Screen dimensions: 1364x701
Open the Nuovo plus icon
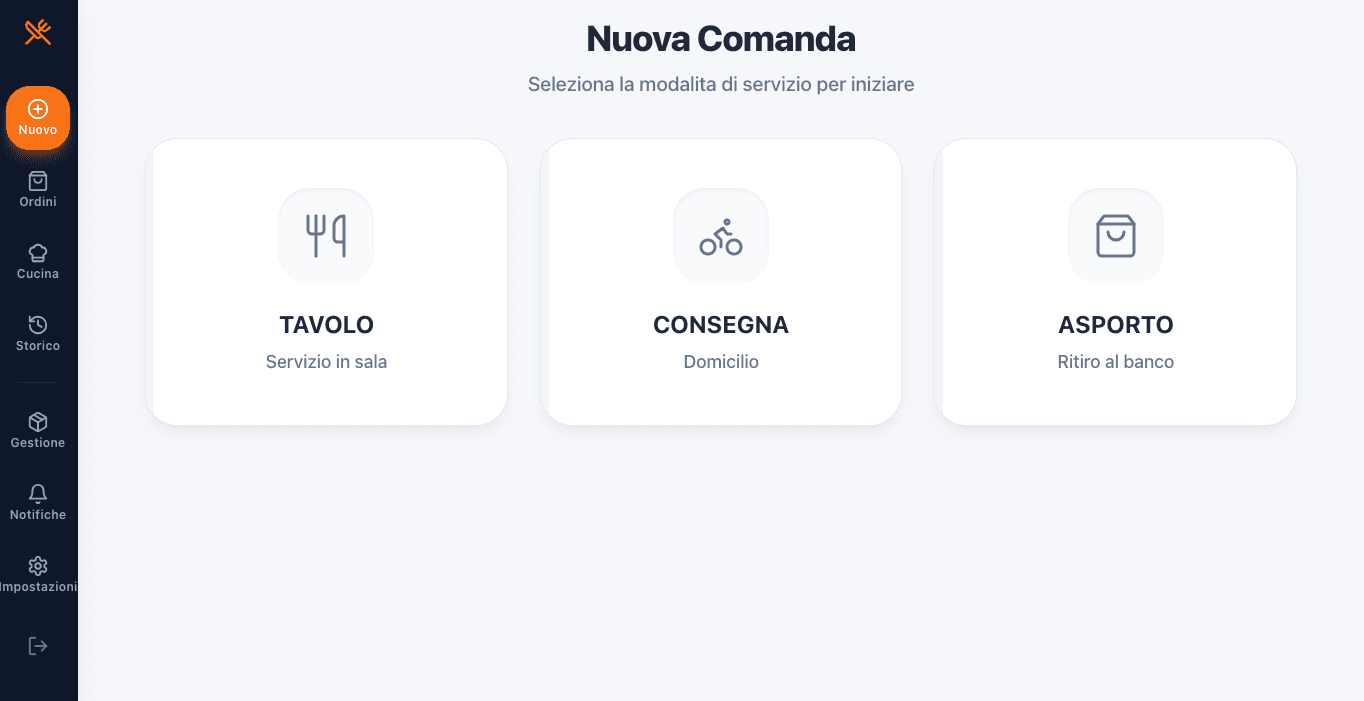click(x=38, y=109)
